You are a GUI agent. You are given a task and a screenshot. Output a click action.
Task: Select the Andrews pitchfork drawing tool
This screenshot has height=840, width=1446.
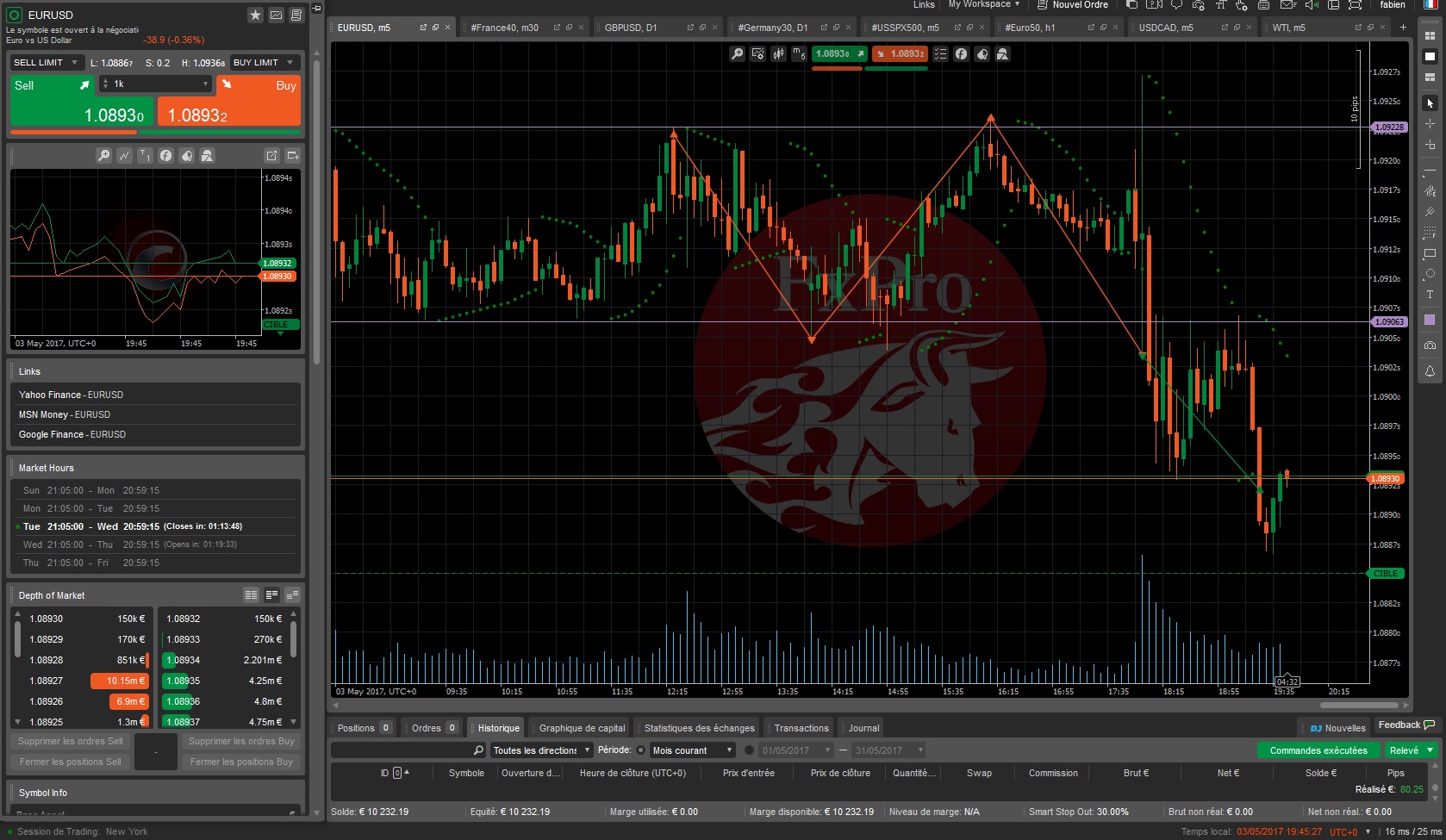(x=1430, y=212)
